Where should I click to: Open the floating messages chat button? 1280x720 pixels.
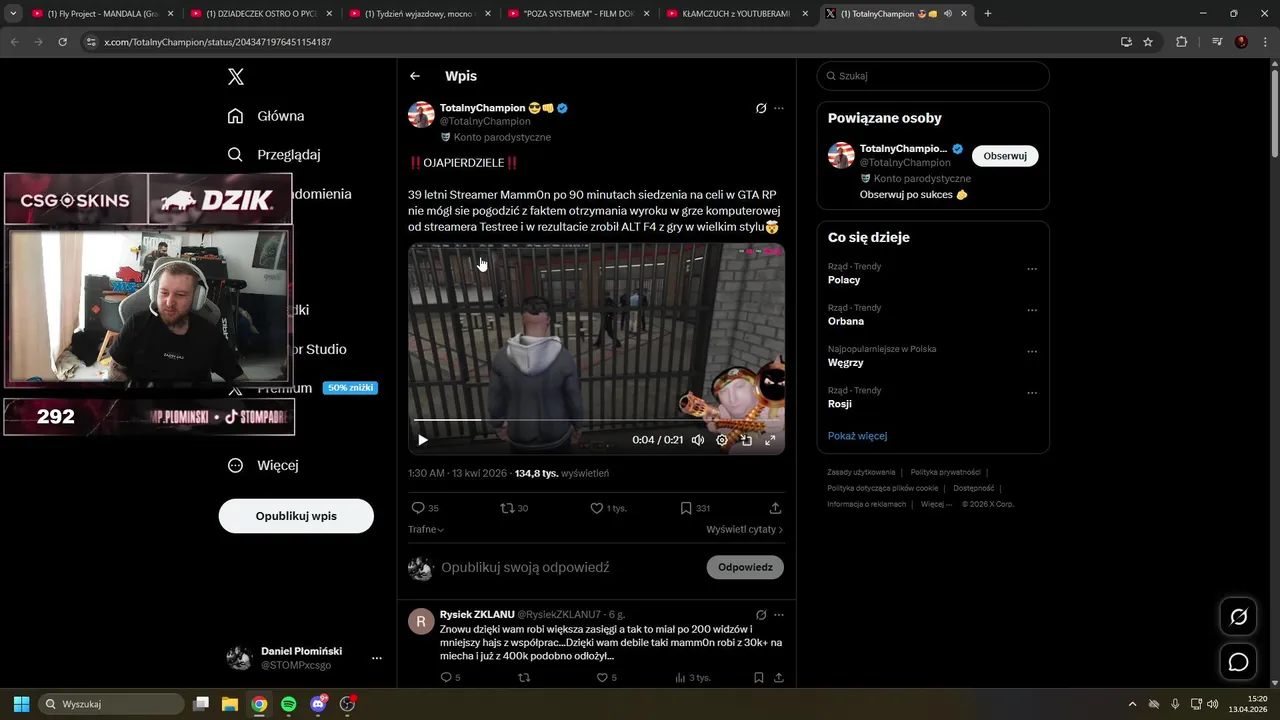[x=1238, y=662]
